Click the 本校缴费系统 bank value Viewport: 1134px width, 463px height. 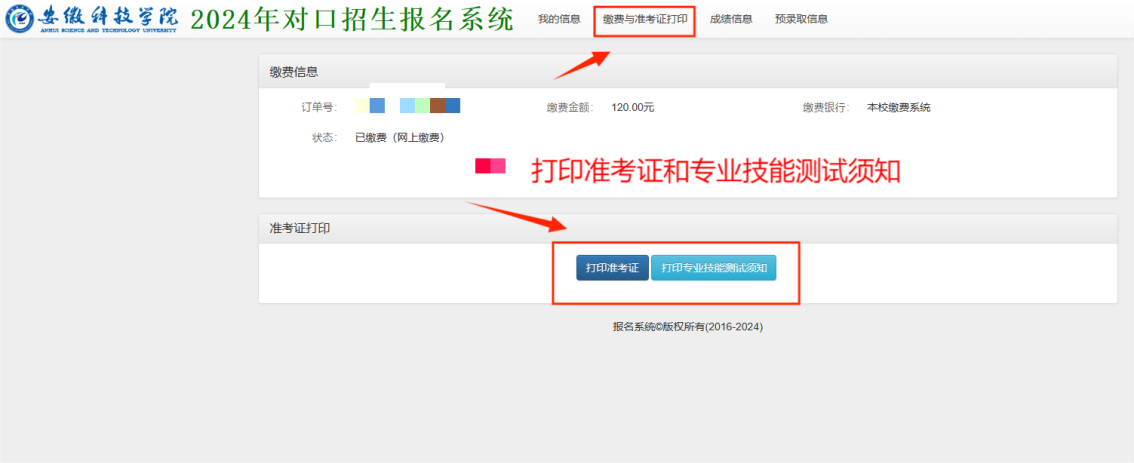coord(898,107)
